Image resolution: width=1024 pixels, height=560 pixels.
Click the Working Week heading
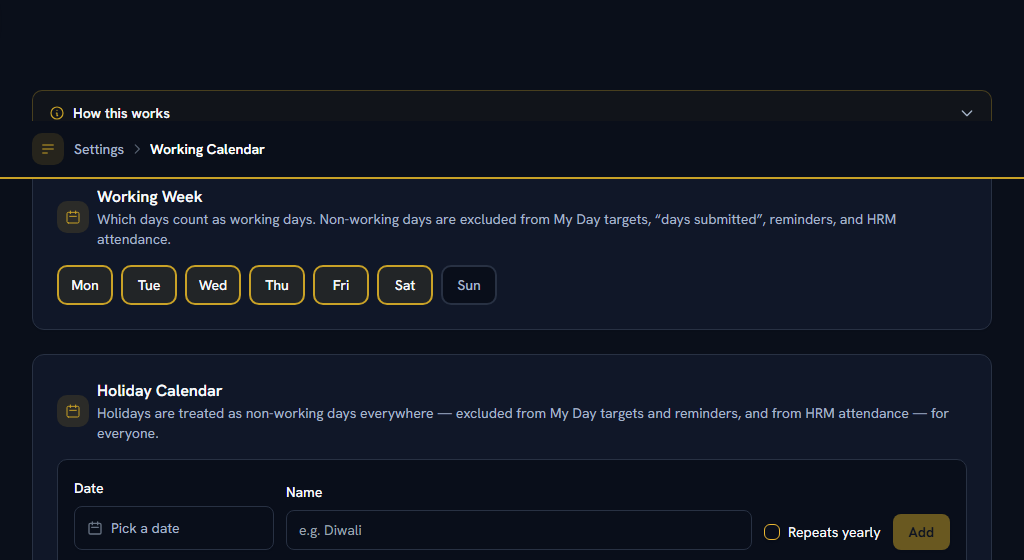(x=150, y=197)
